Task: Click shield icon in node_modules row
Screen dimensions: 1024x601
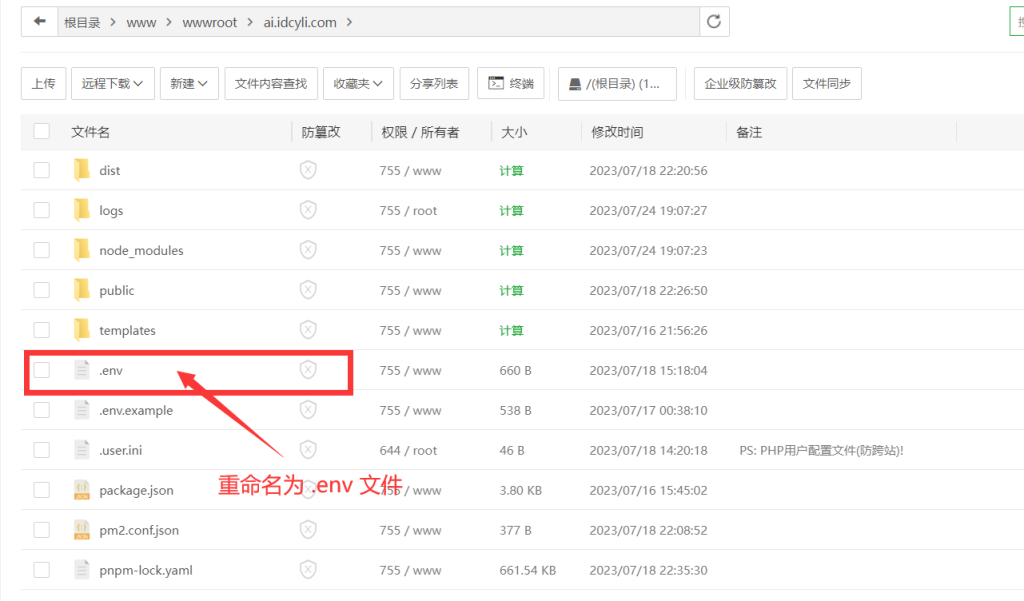Action: pyautogui.click(x=308, y=250)
